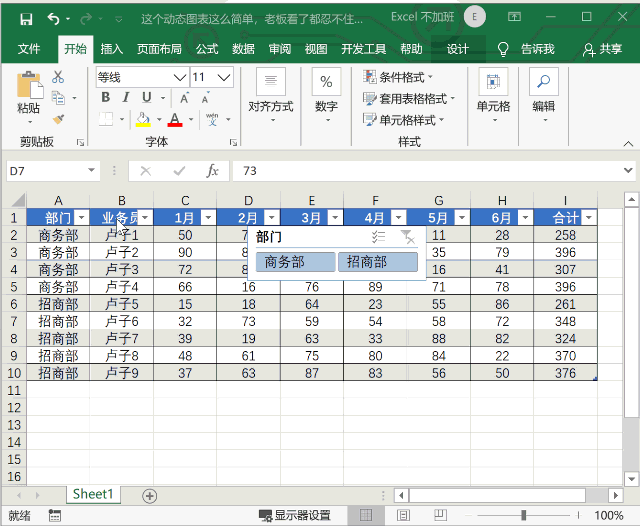The height and width of the screenshot is (526, 640).
Task: Toggle bold formatting
Action: [x=106, y=97]
